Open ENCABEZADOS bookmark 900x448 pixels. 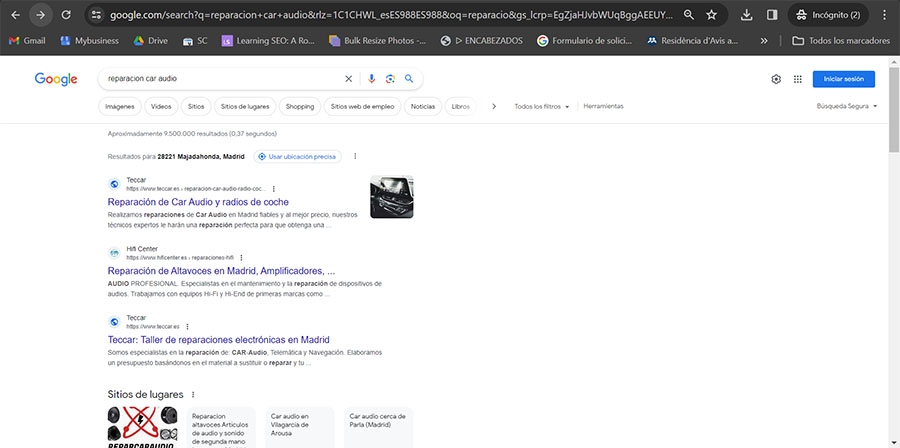[482, 41]
